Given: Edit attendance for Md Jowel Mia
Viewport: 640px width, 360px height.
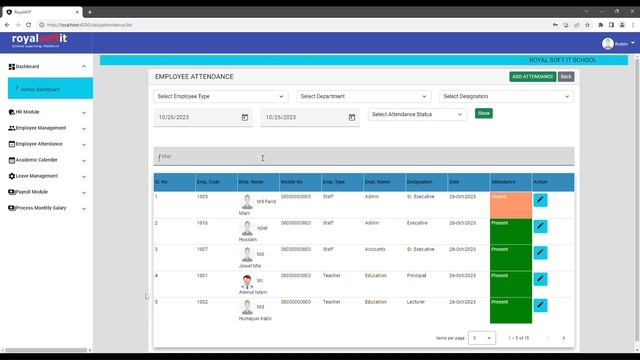Looking at the screenshot, I should 540,253.
